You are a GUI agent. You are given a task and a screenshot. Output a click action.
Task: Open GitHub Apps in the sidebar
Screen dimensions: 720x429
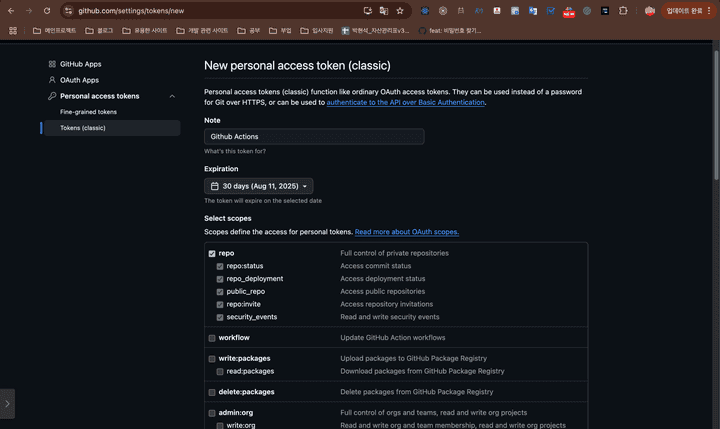[x=80, y=64]
